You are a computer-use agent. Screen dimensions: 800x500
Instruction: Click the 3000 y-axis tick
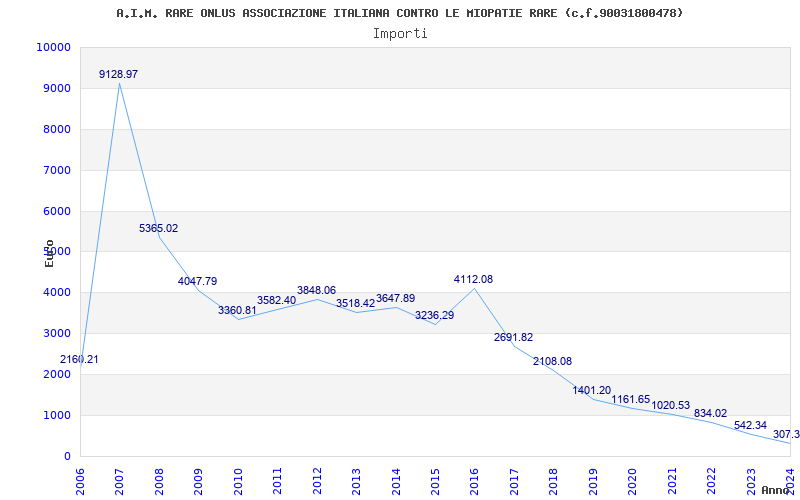coord(57,334)
